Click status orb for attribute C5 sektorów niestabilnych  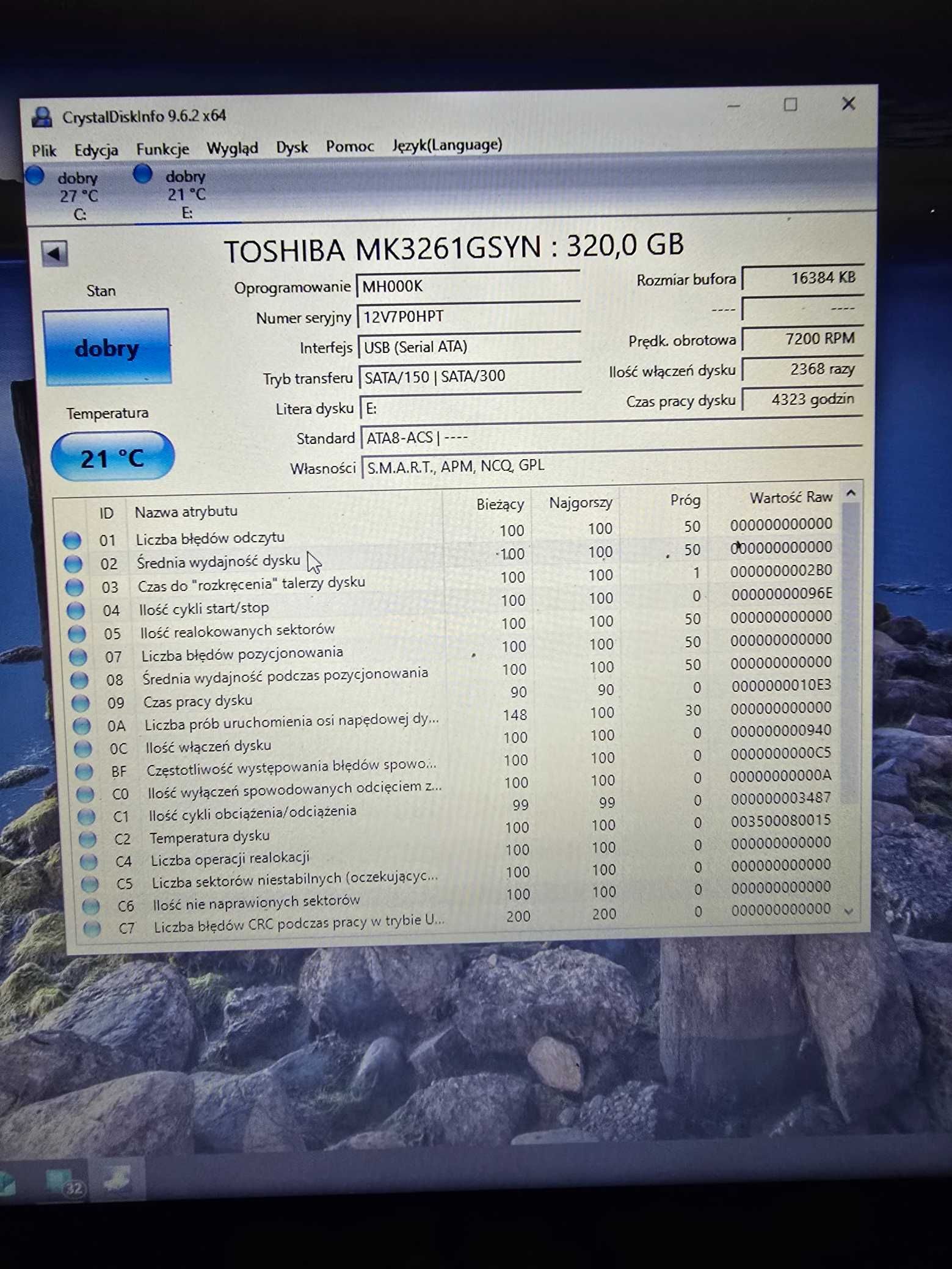[x=90, y=884]
